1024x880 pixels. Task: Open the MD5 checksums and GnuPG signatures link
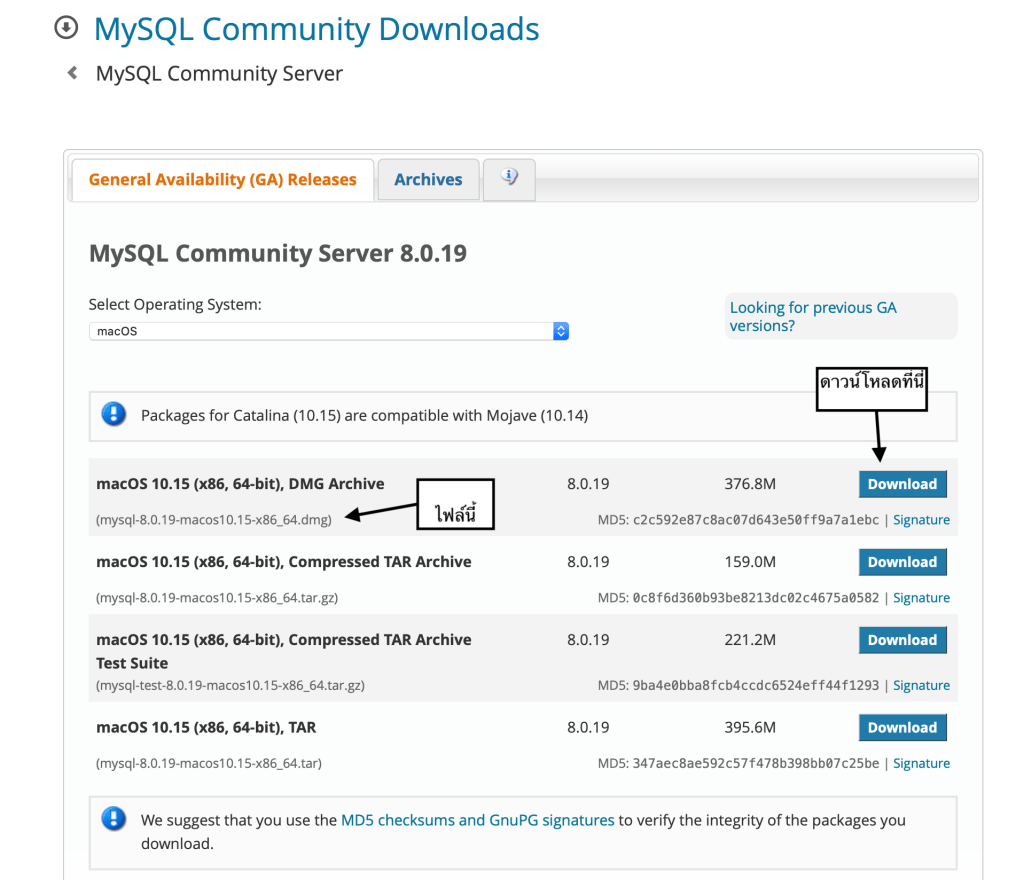(477, 820)
